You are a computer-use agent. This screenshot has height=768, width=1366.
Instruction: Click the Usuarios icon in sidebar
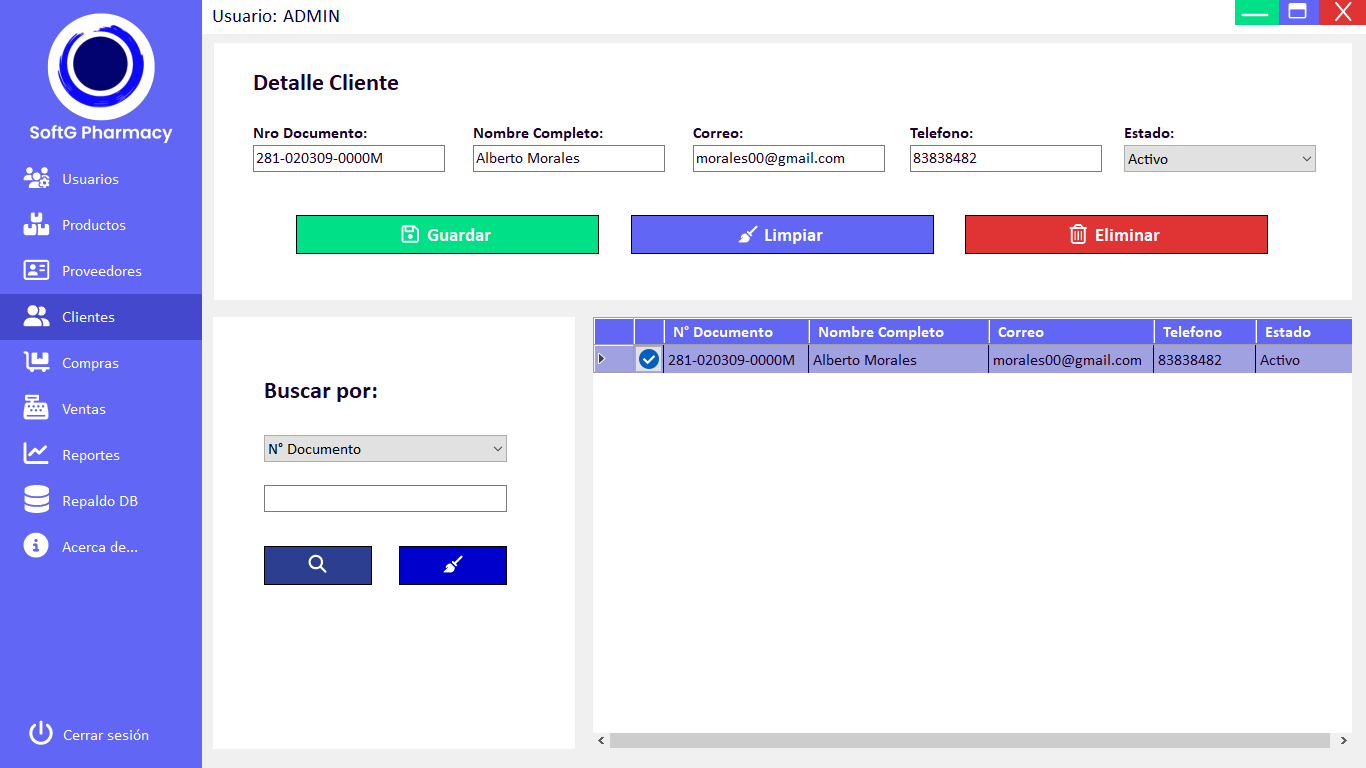coord(36,179)
